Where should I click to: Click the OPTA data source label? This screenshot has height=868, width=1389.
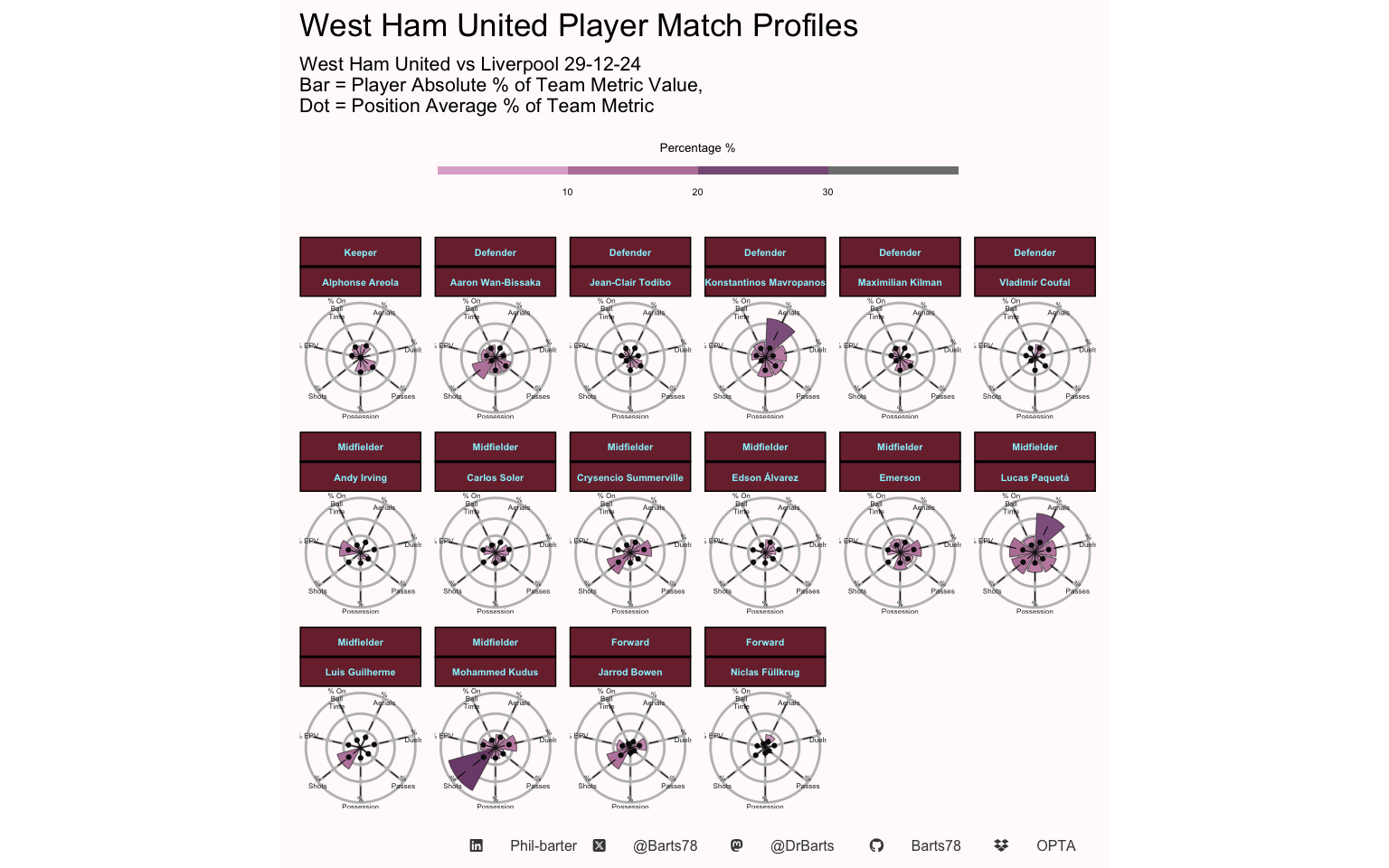click(1055, 845)
